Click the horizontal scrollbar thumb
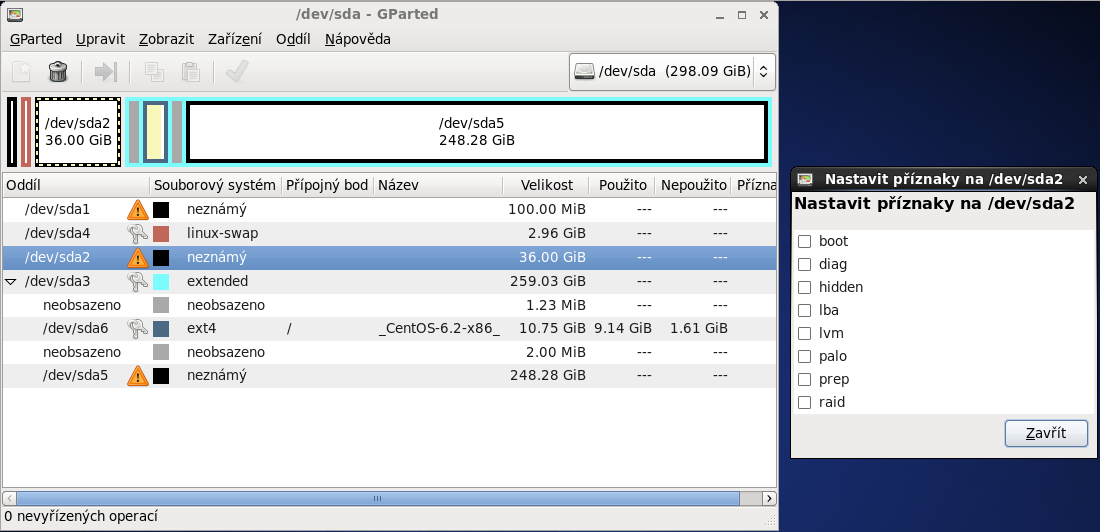Viewport: 1100px width, 532px height. pos(377,498)
